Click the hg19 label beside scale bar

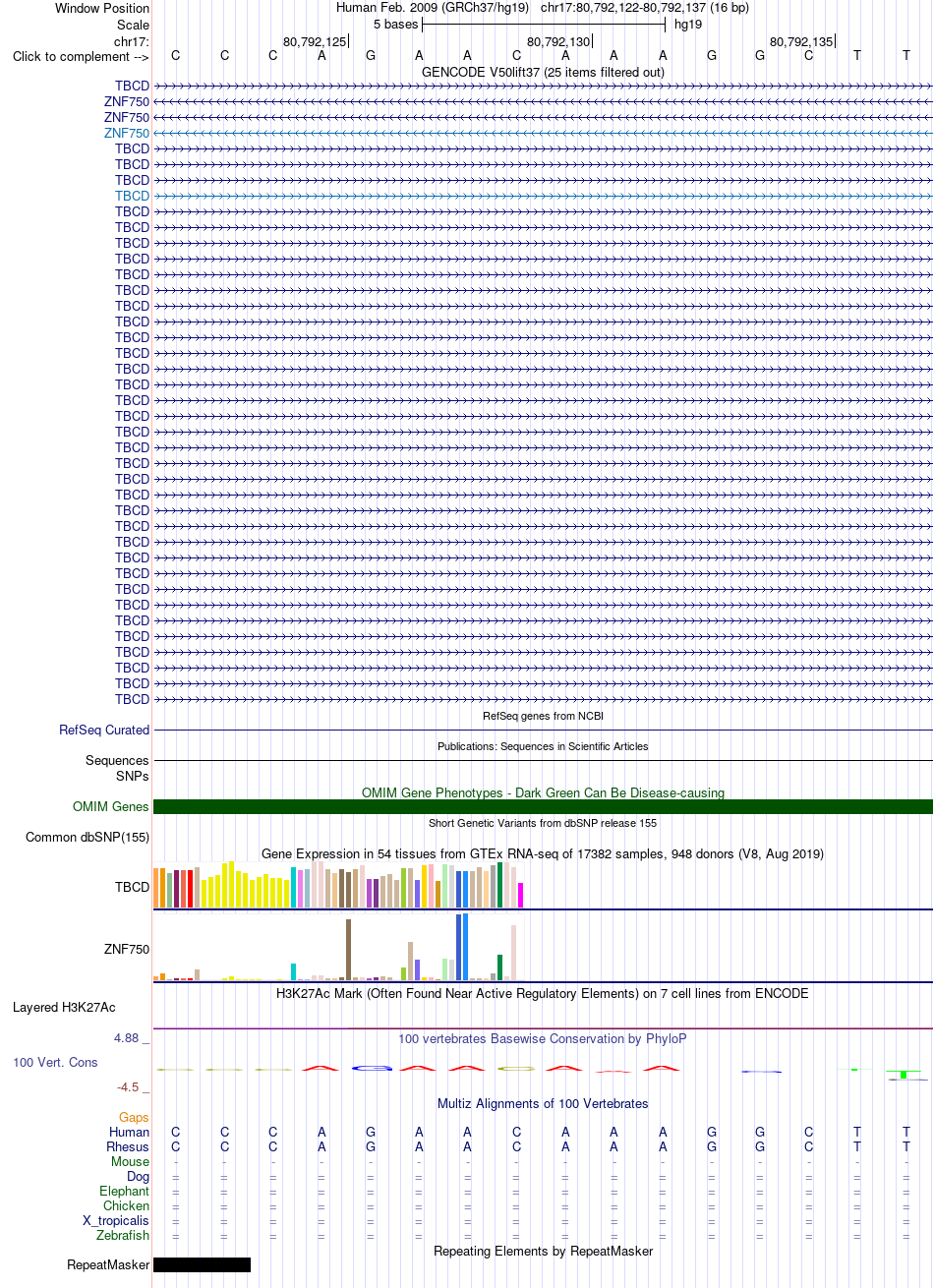click(687, 24)
